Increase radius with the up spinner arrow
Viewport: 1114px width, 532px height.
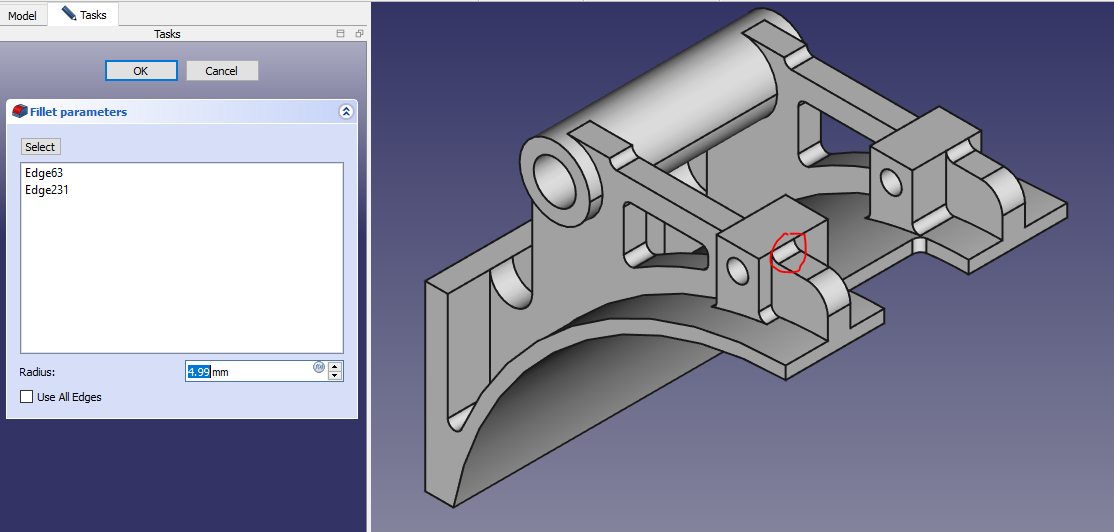pos(335,366)
